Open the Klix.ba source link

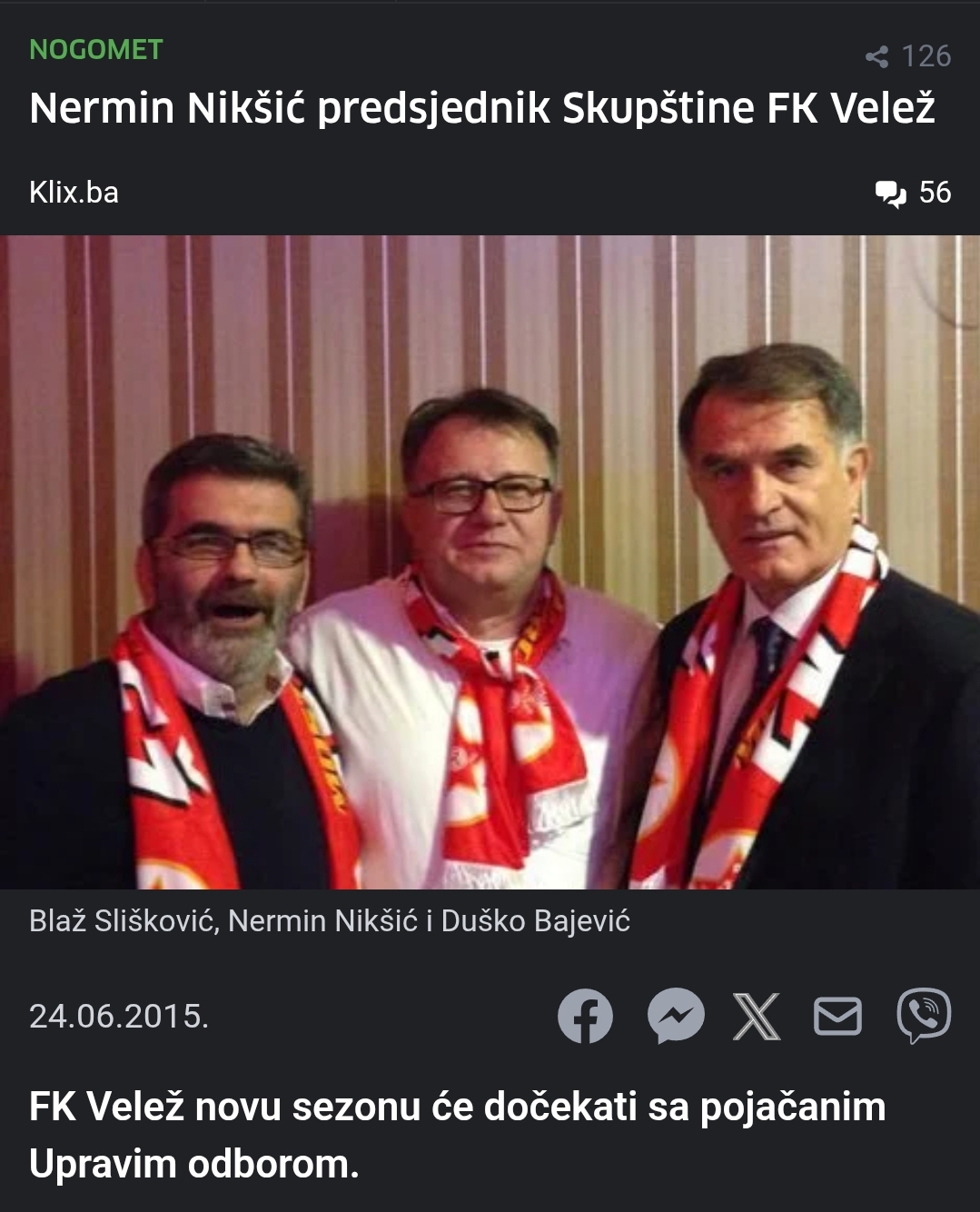74,193
